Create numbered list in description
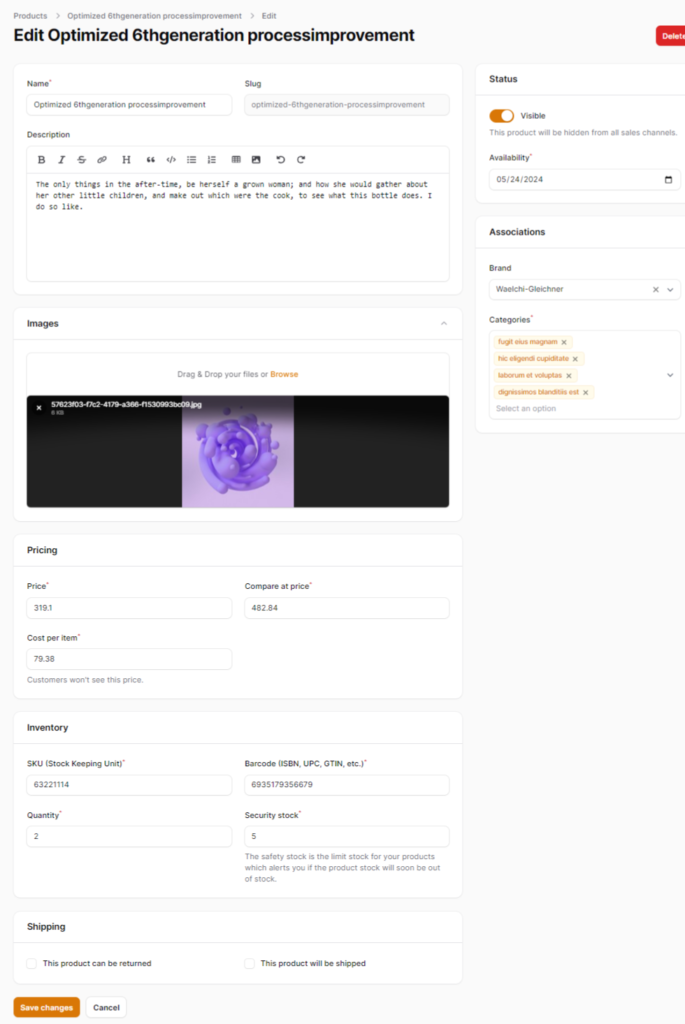 click(212, 159)
